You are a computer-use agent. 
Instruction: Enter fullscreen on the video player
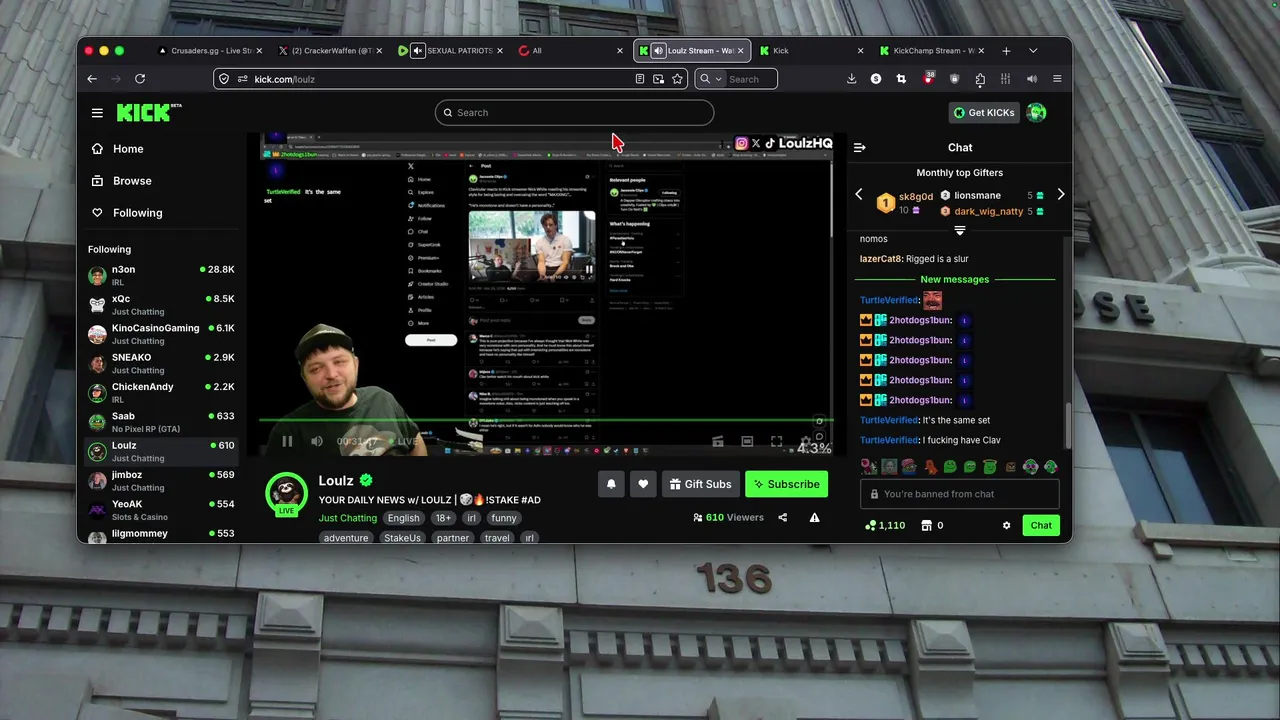tap(776, 441)
